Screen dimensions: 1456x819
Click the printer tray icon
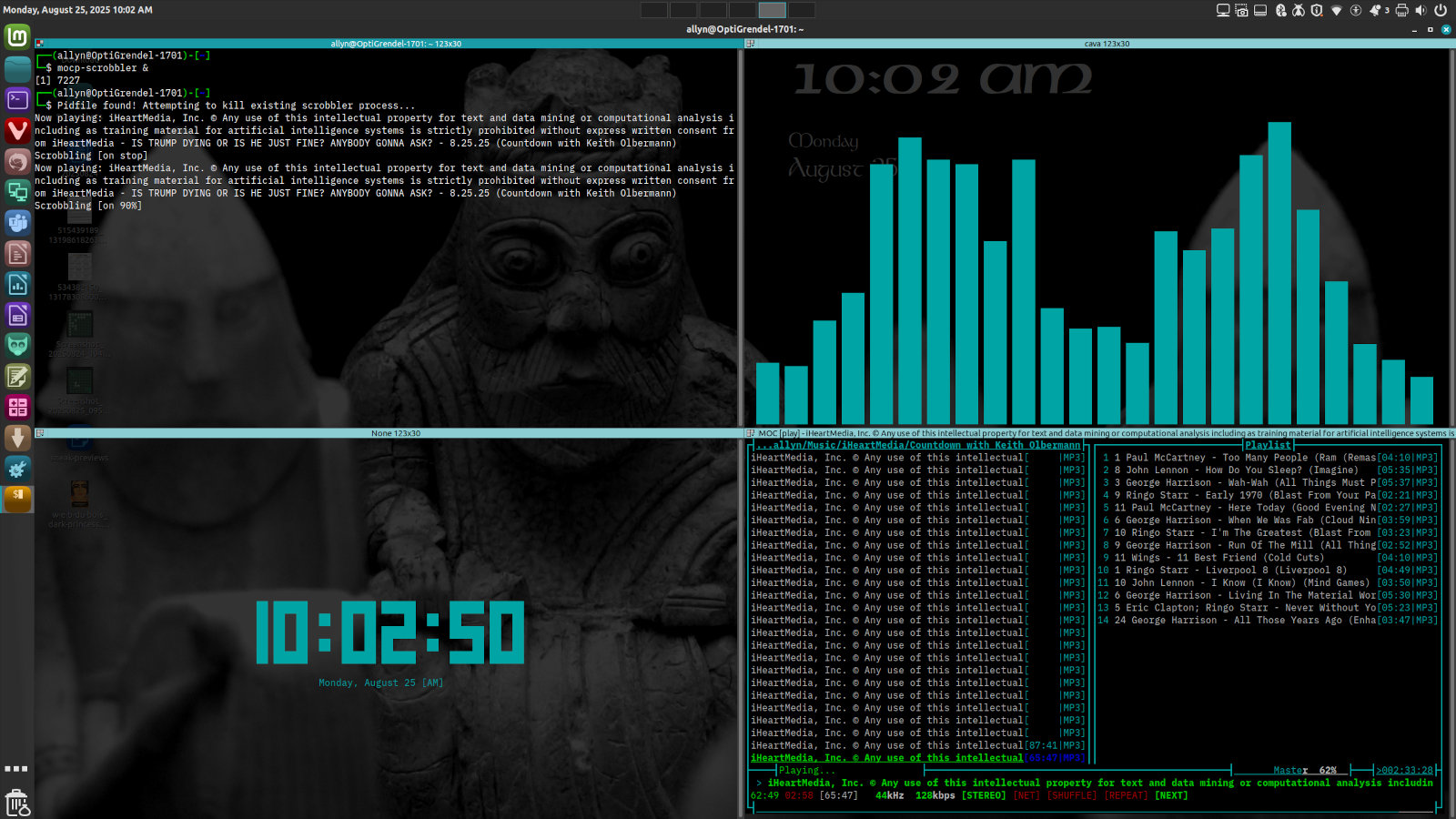click(1401, 10)
